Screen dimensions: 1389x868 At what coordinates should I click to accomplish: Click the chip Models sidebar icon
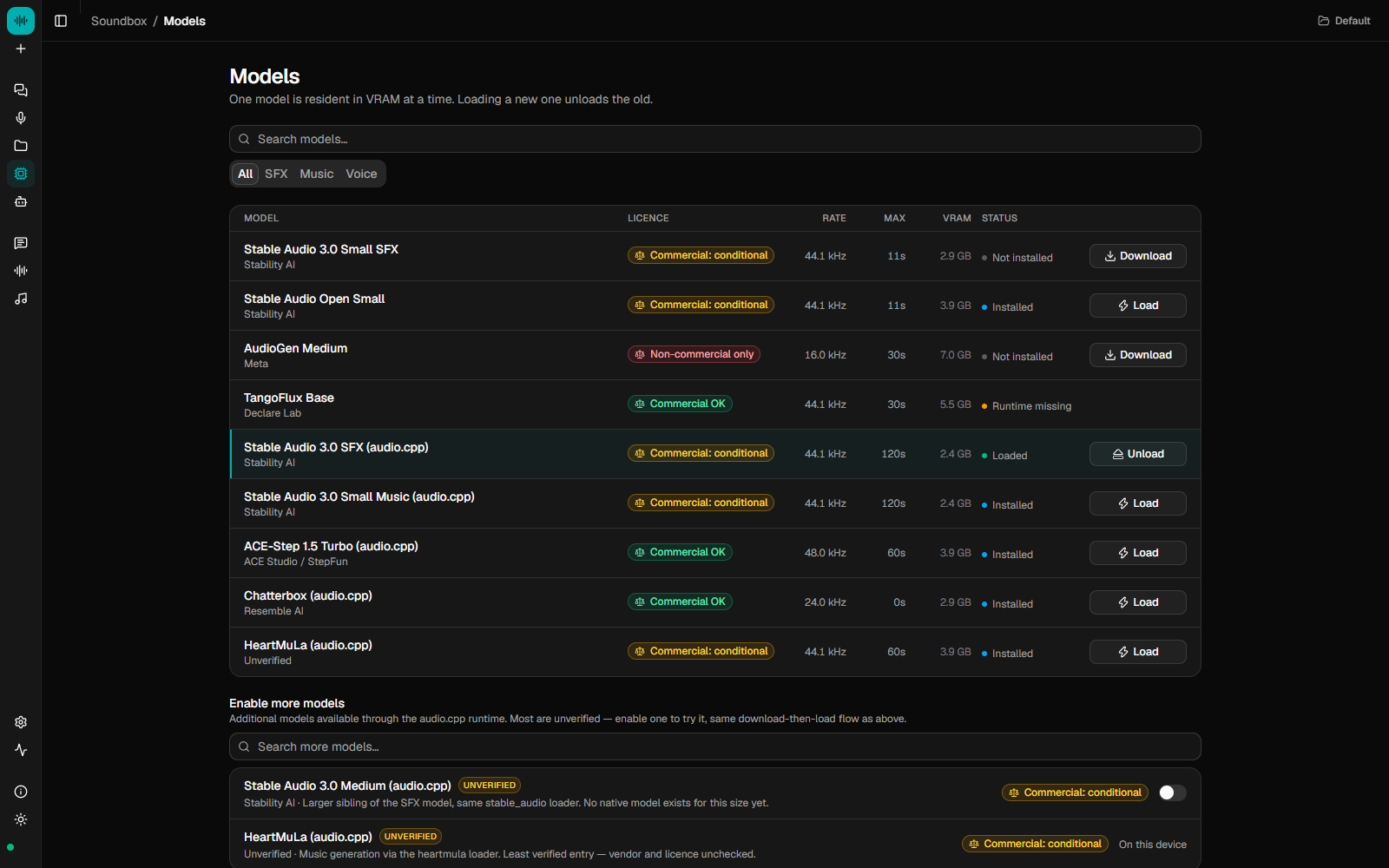[21, 174]
